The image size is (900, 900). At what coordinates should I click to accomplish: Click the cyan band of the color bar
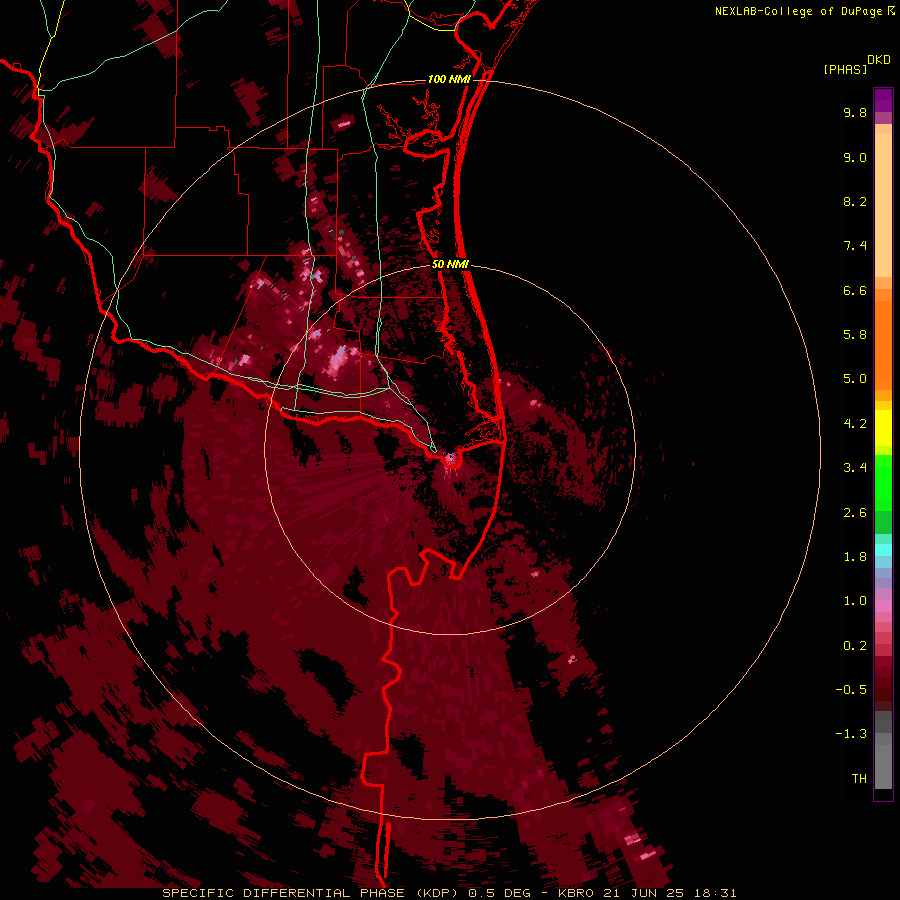click(883, 549)
